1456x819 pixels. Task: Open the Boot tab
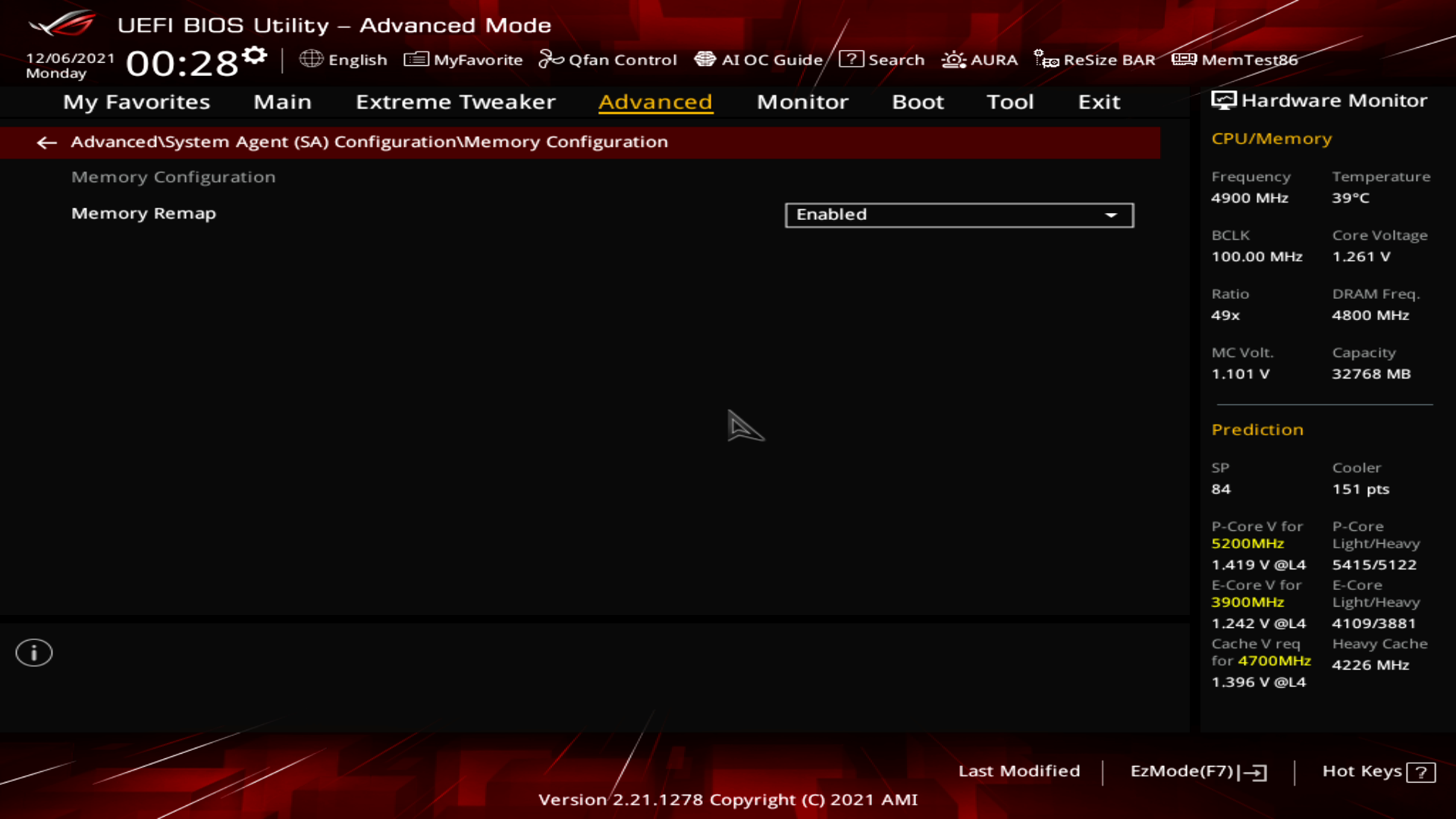(x=918, y=102)
